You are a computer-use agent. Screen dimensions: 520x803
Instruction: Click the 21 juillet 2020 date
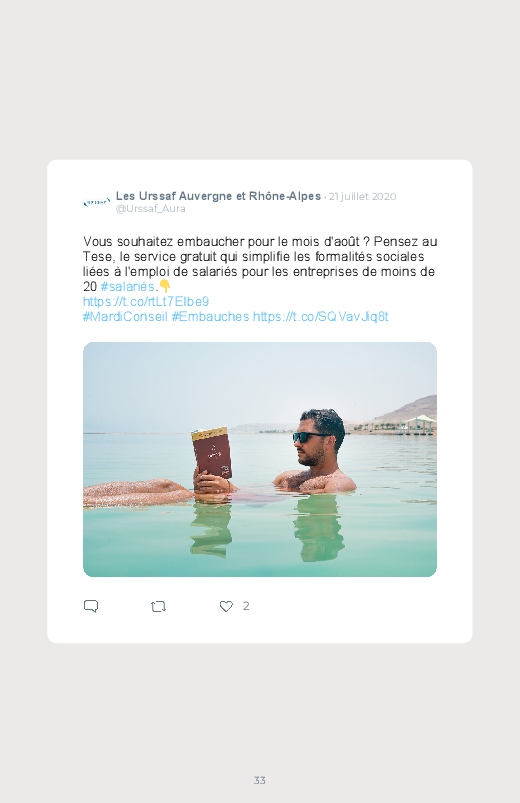pos(363,197)
